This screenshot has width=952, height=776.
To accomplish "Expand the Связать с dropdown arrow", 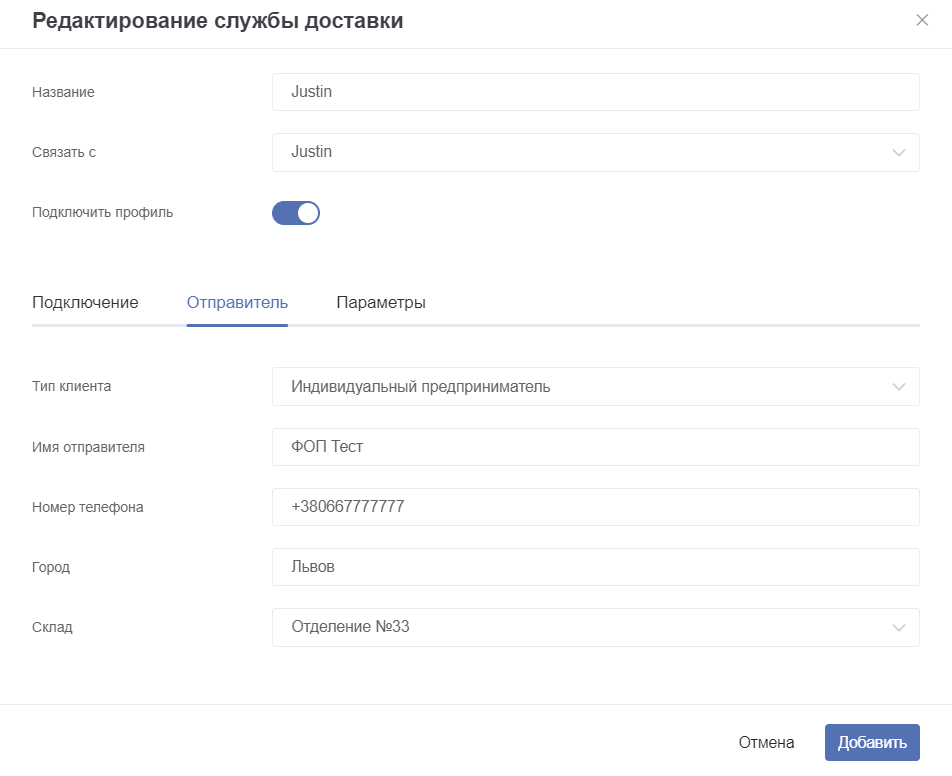I will point(899,152).
